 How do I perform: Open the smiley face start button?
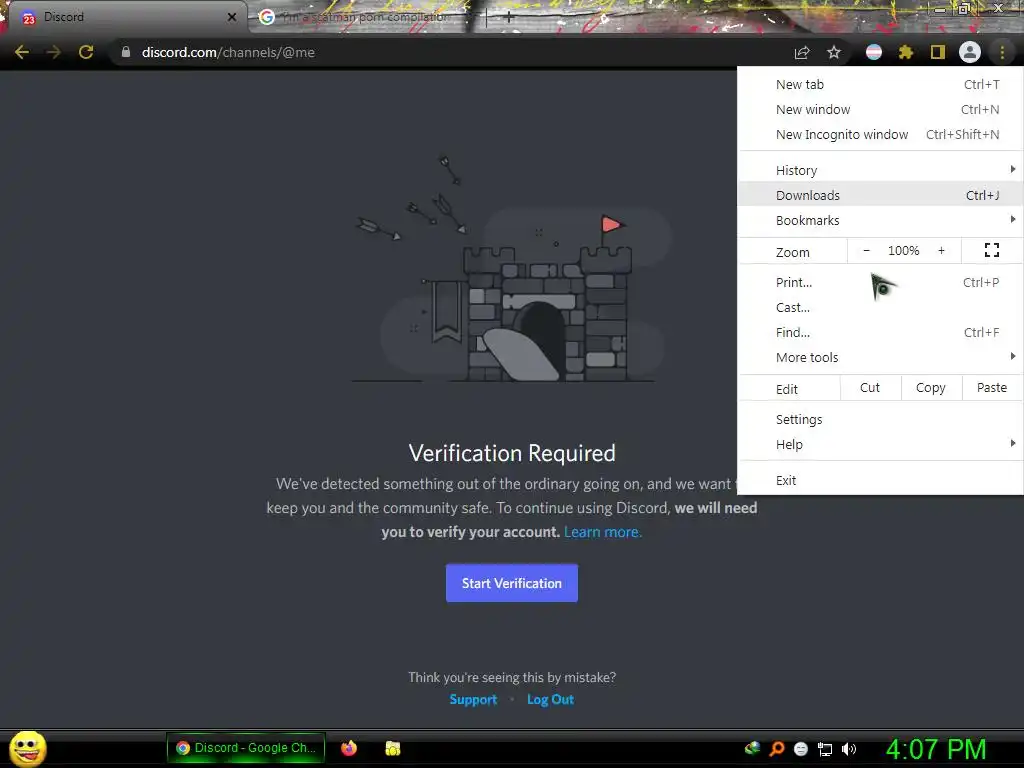click(27, 748)
